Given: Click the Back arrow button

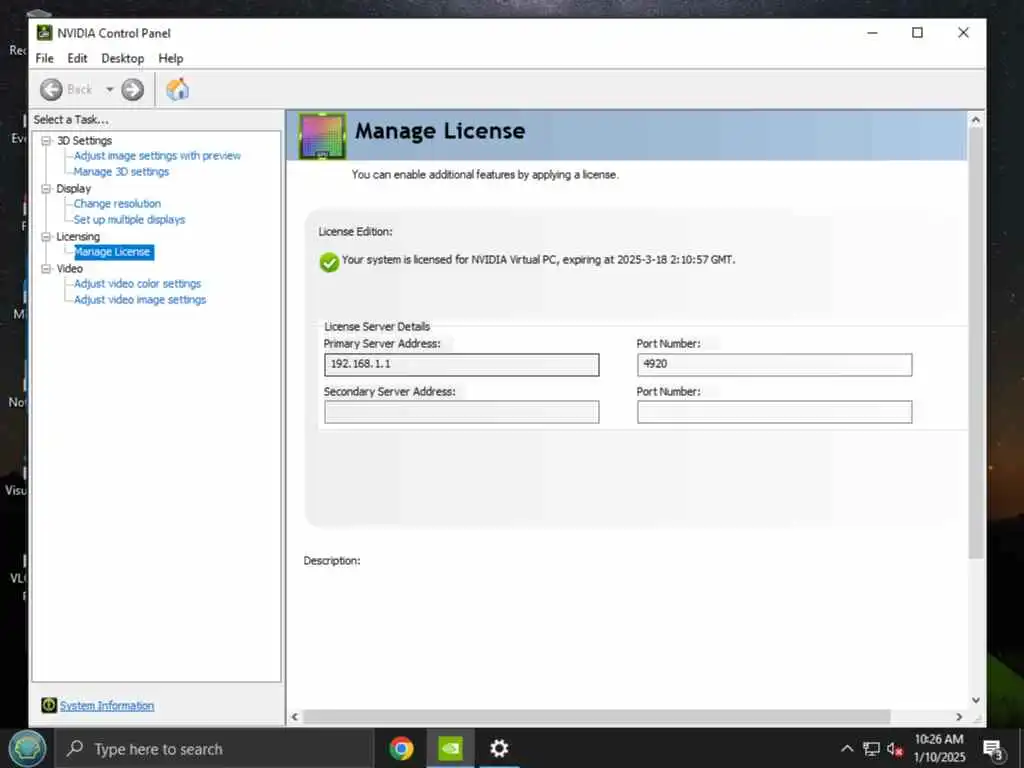Looking at the screenshot, I should (51, 89).
